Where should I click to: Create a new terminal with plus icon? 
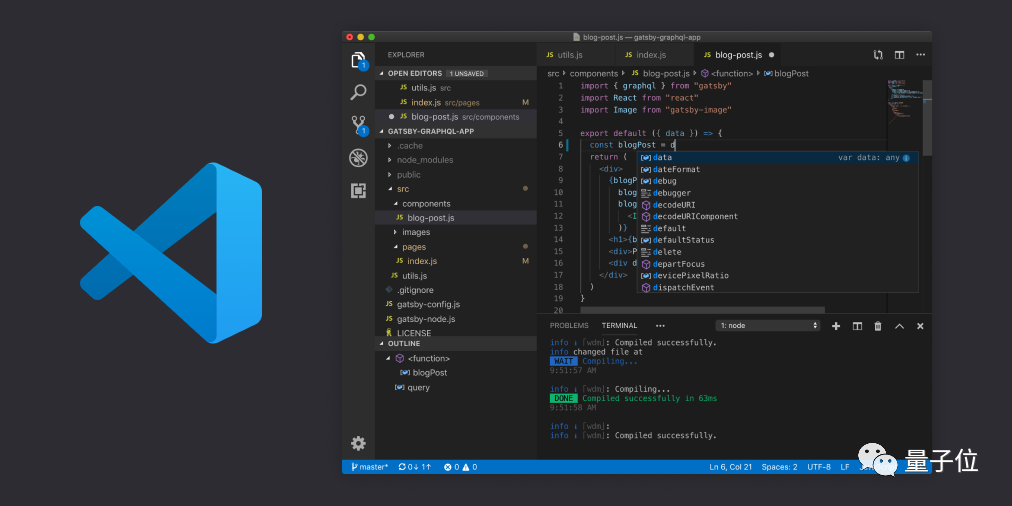click(836, 326)
